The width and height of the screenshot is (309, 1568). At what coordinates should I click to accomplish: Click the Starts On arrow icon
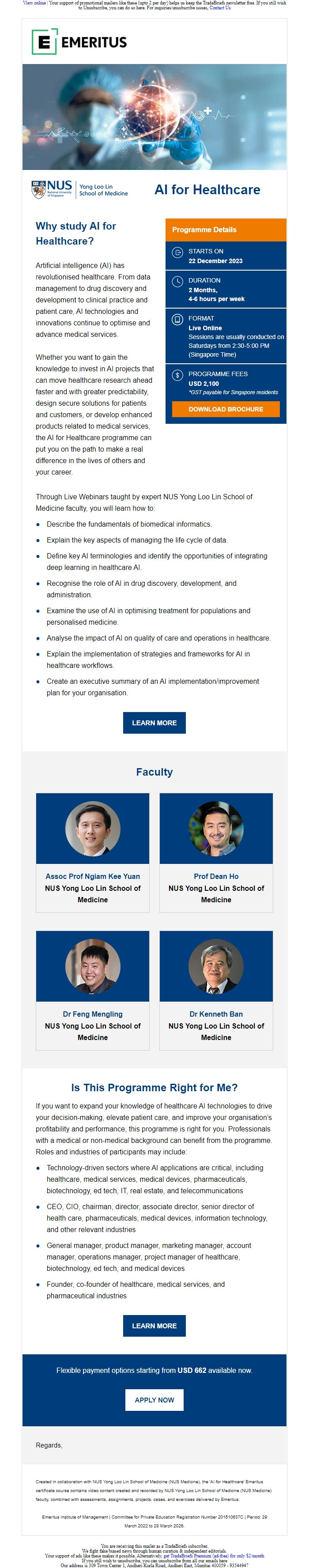(177, 252)
